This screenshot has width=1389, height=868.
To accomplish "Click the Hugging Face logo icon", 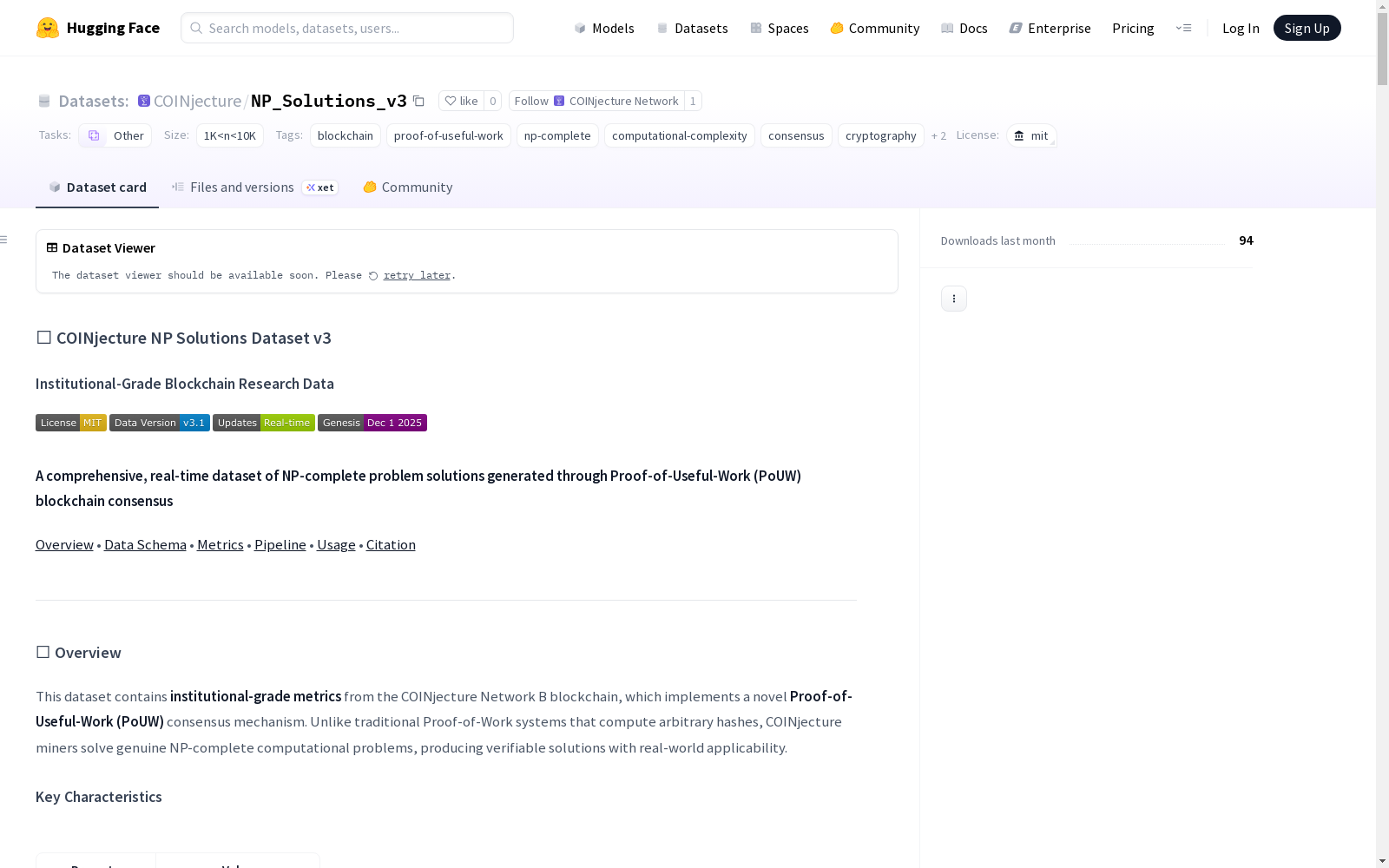I will point(48,28).
